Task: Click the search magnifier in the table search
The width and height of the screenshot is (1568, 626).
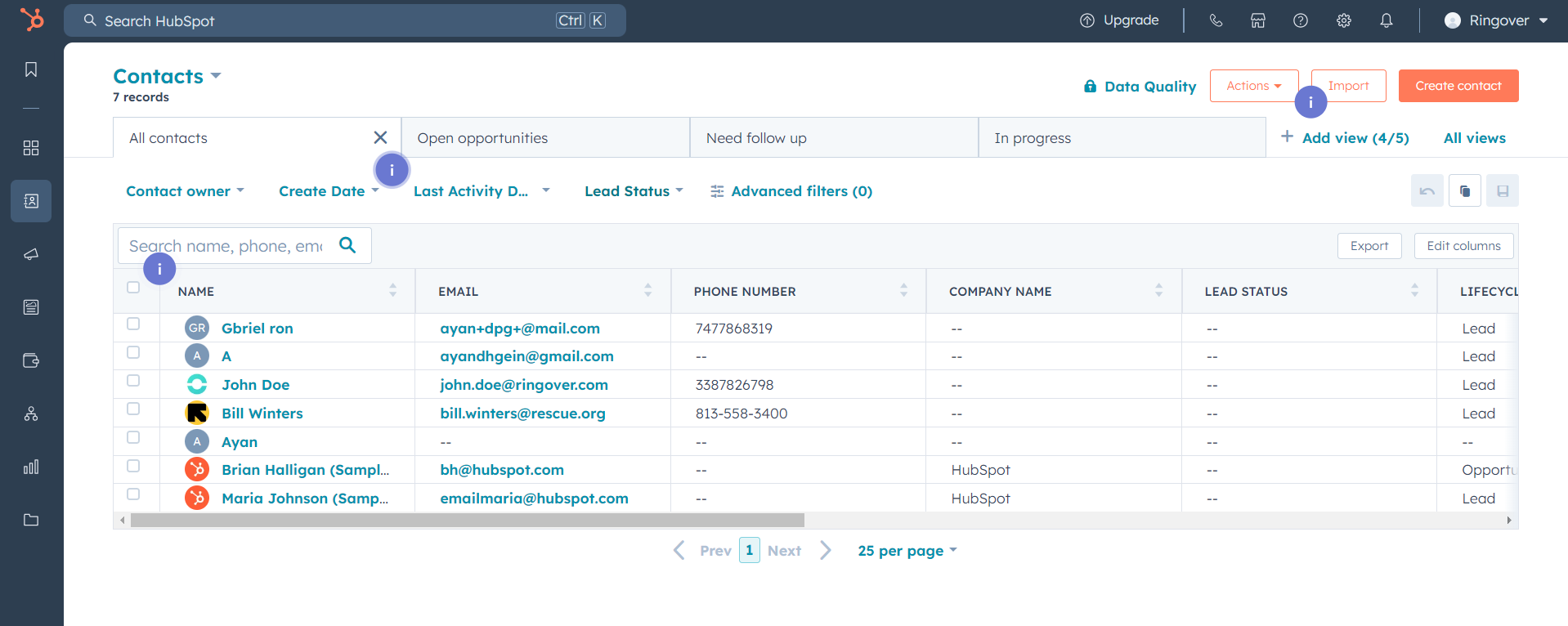Action: pos(347,245)
